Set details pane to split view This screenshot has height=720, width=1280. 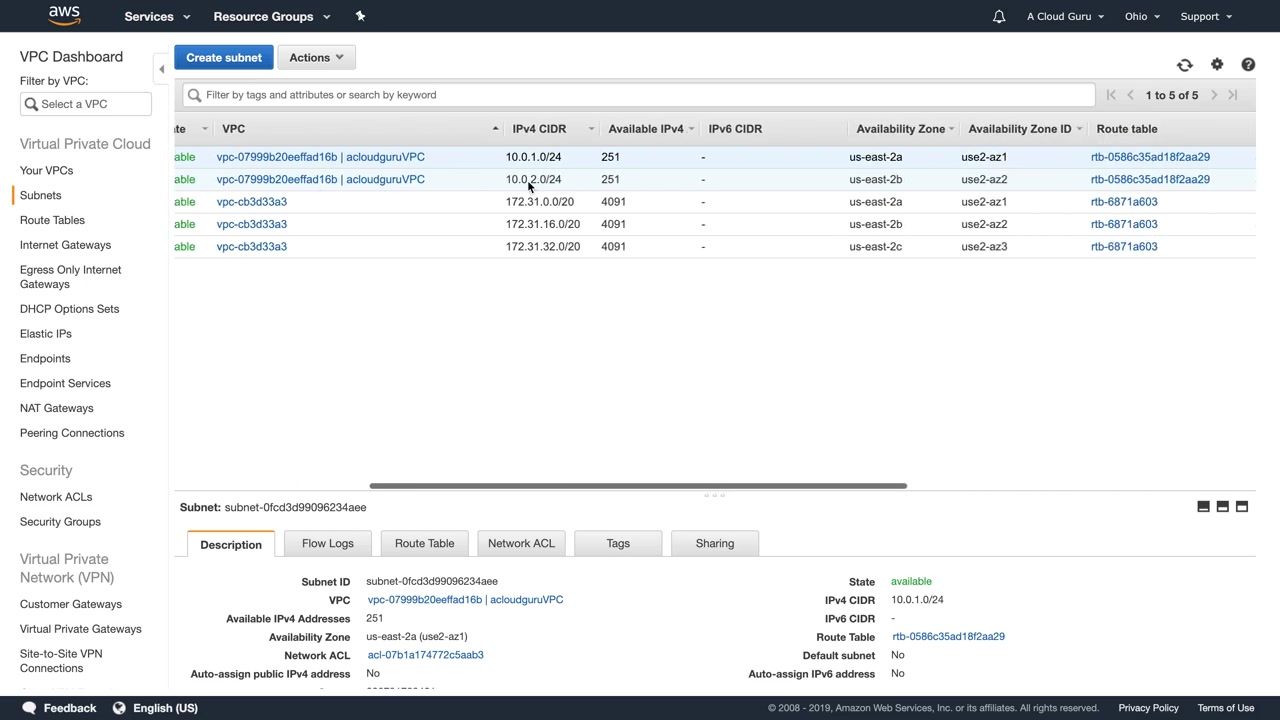click(1222, 507)
